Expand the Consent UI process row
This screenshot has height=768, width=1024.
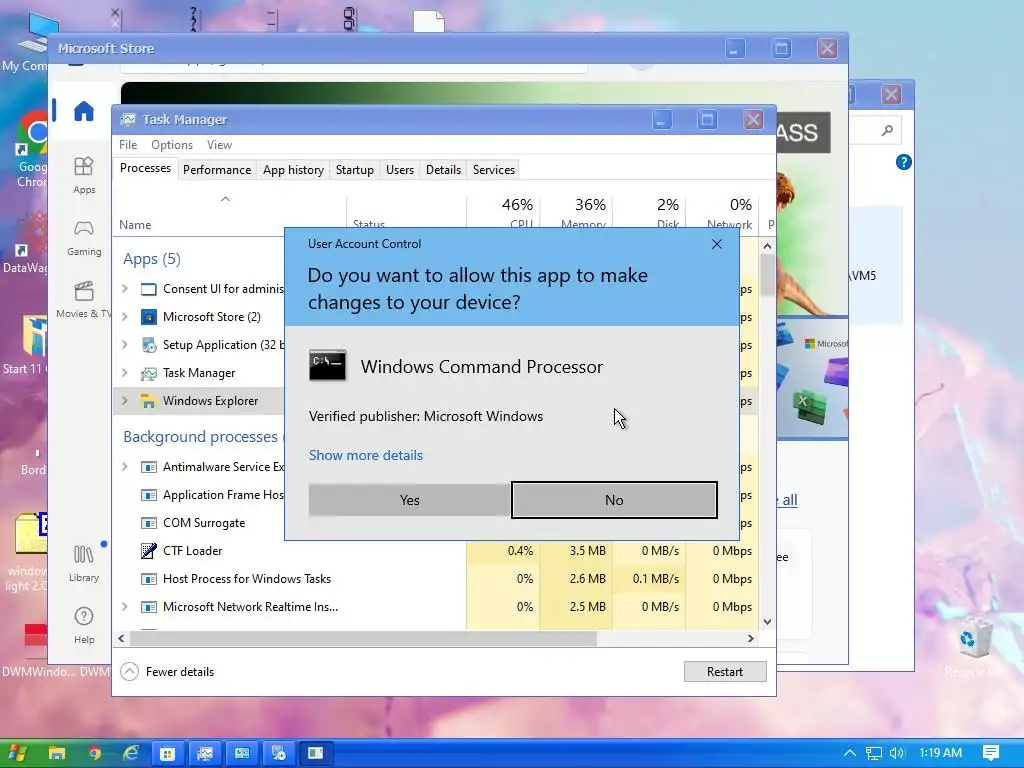125,289
